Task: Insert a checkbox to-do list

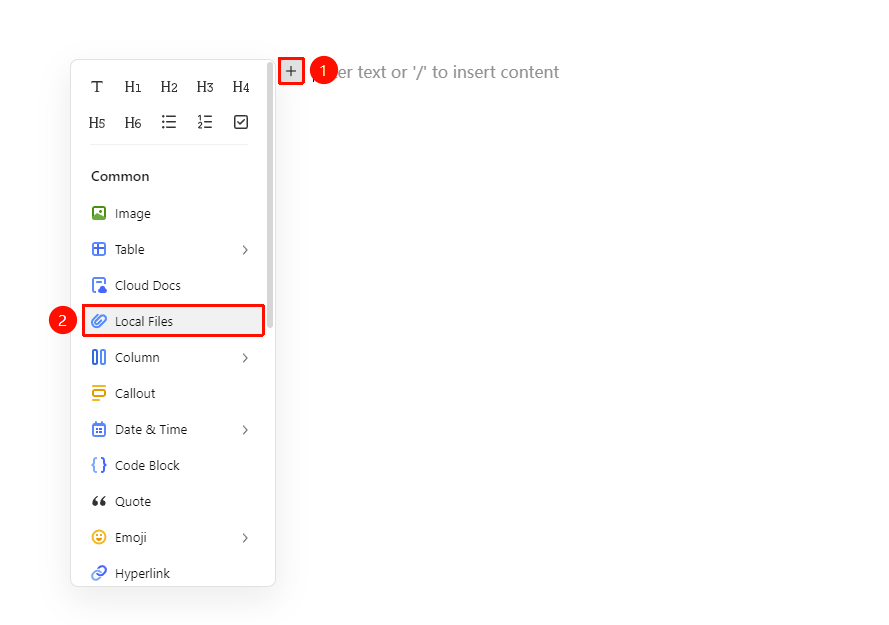Action: (x=241, y=123)
